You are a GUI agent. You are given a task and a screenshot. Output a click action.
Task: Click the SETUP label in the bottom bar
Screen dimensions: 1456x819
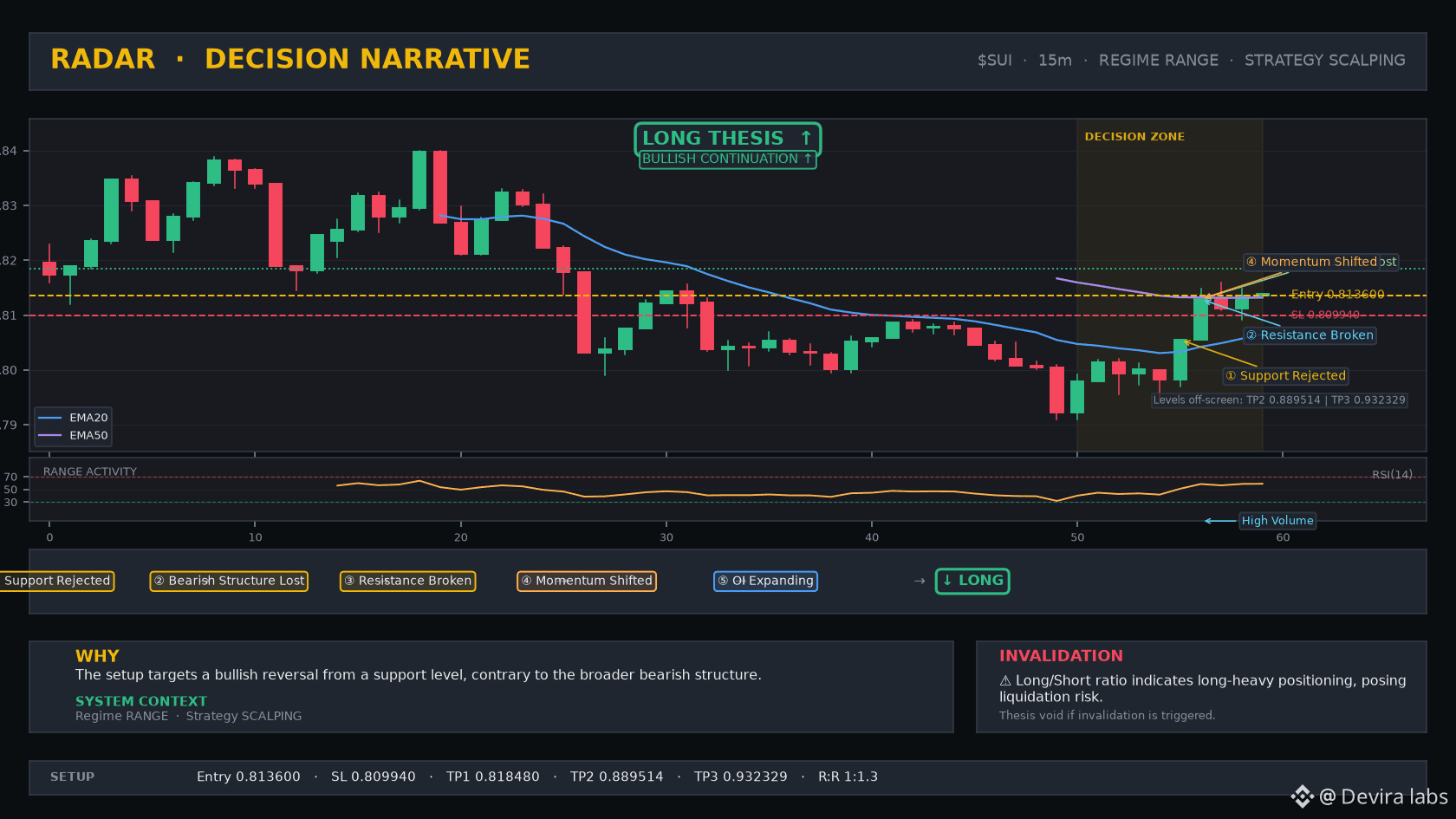pos(72,777)
